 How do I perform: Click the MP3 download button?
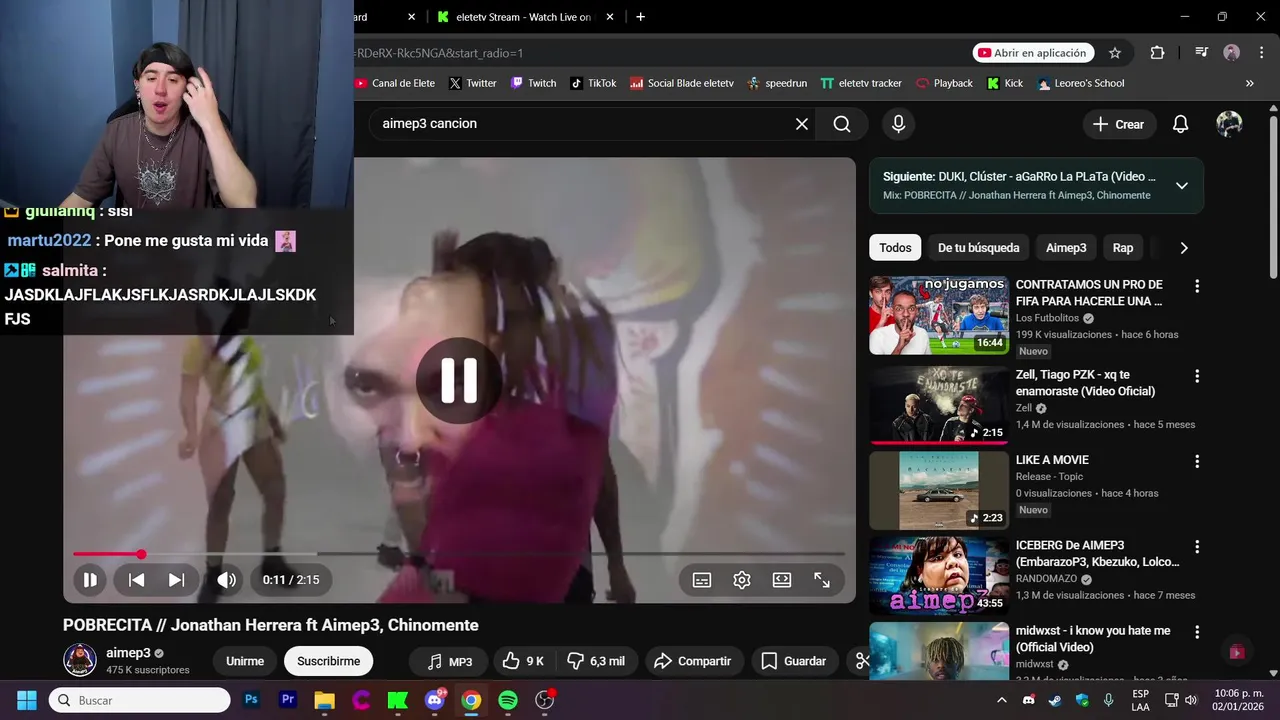click(x=449, y=661)
